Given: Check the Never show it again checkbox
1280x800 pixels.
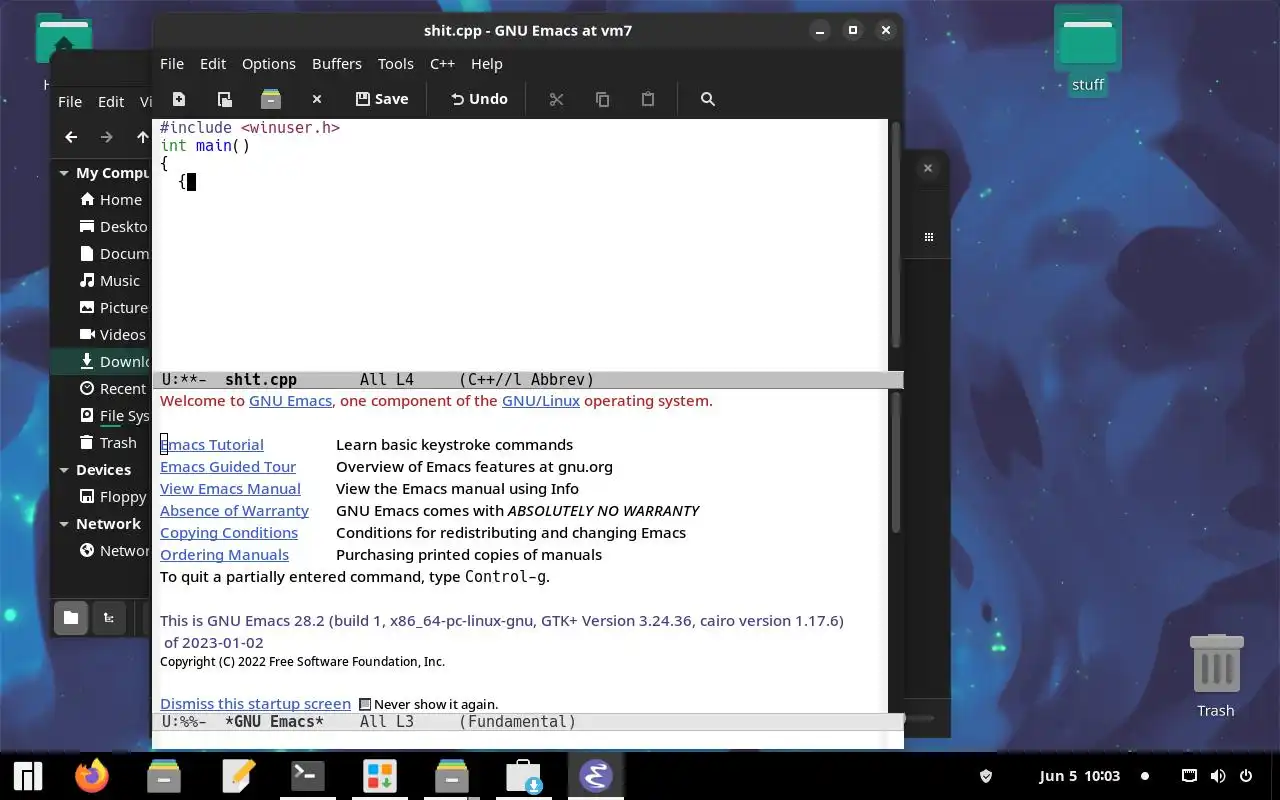Looking at the screenshot, I should click(x=365, y=704).
